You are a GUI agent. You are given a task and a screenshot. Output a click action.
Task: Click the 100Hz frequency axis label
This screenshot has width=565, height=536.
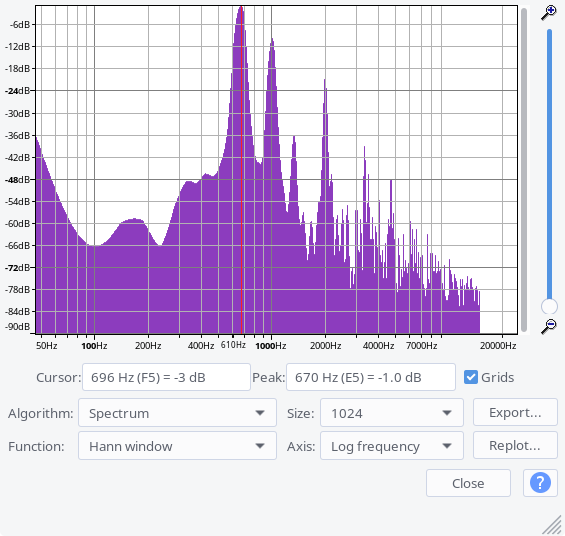coord(94,346)
